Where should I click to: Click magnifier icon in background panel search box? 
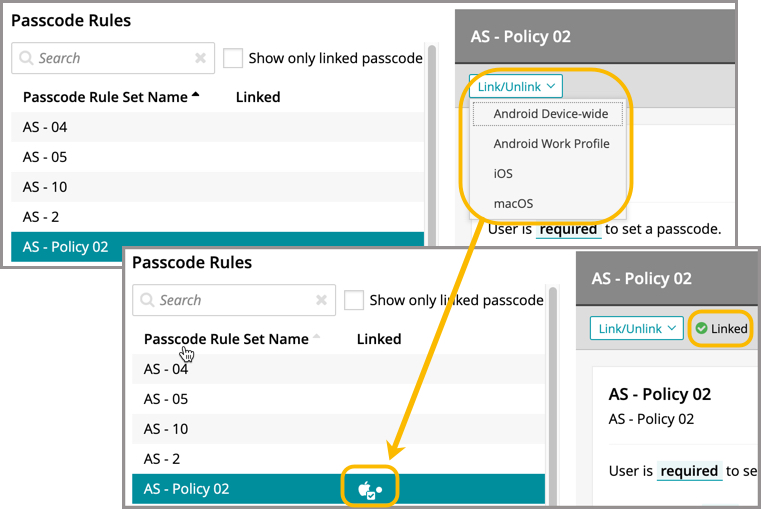[x=27, y=59]
